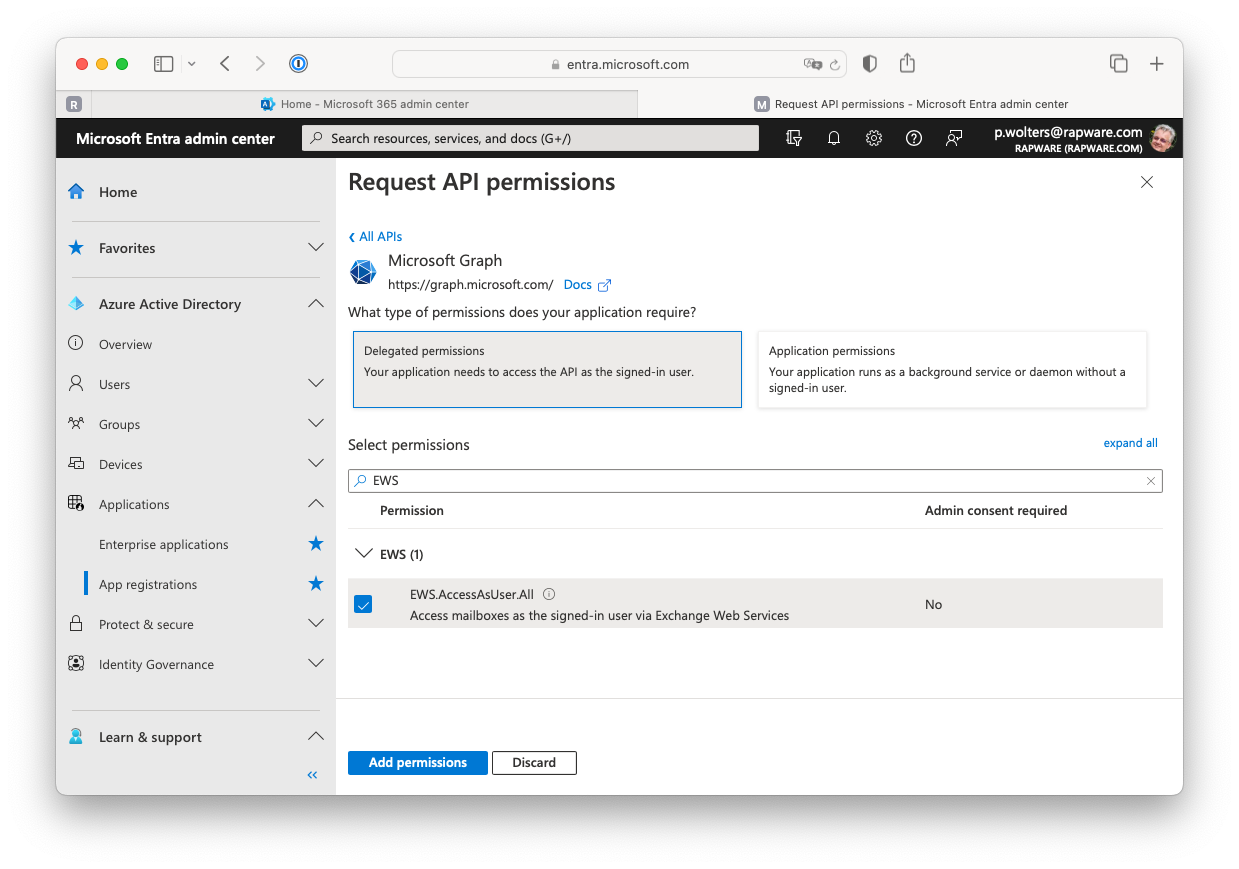Go back with Safari's back arrow

(x=225, y=64)
